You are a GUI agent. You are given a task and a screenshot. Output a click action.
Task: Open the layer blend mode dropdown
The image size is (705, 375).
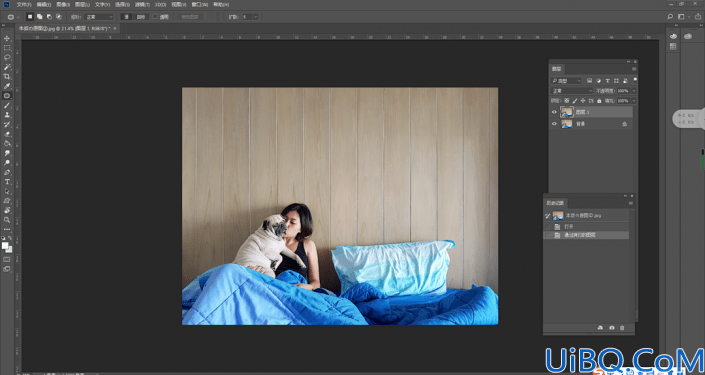coord(571,91)
